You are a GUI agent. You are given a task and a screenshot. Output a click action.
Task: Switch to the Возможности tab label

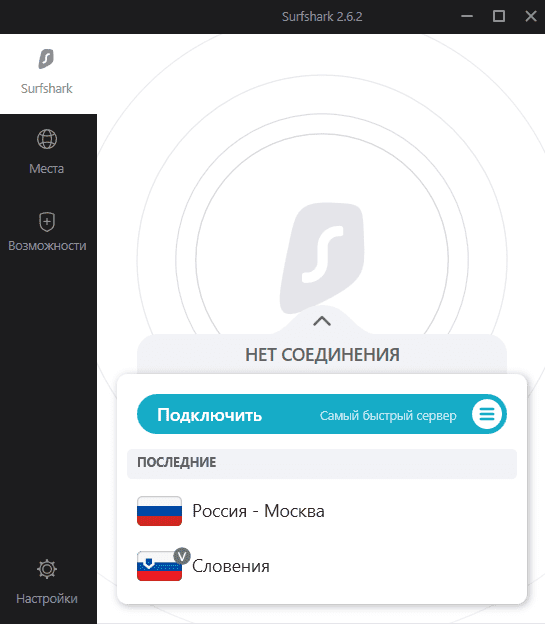click(x=47, y=246)
